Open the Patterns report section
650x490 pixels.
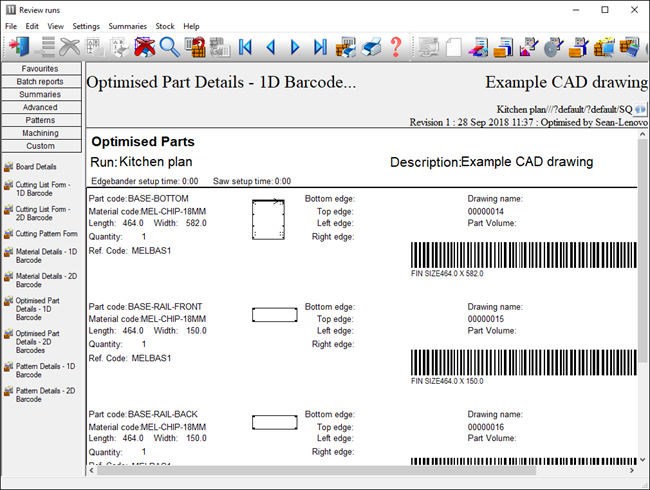point(41,120)
